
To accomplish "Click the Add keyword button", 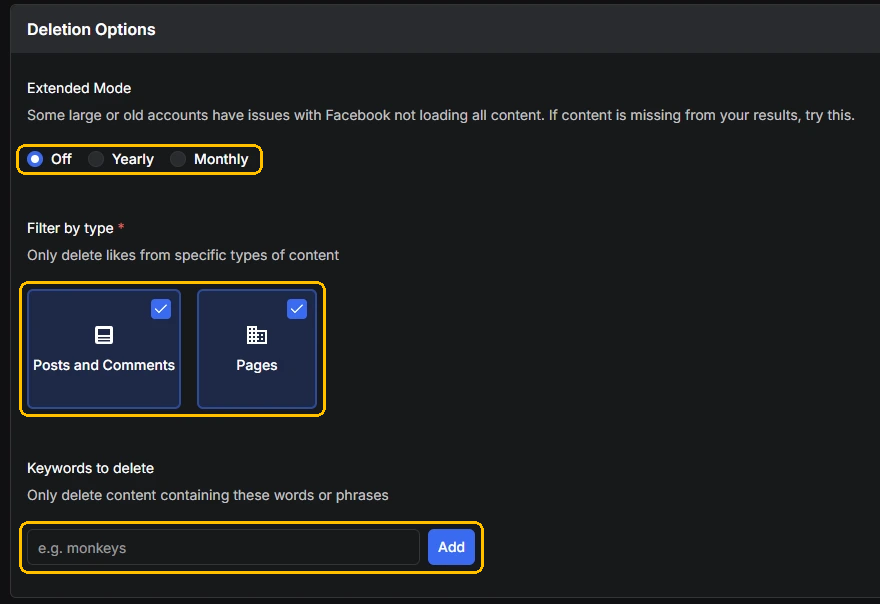I will click(x=451, y=547).
